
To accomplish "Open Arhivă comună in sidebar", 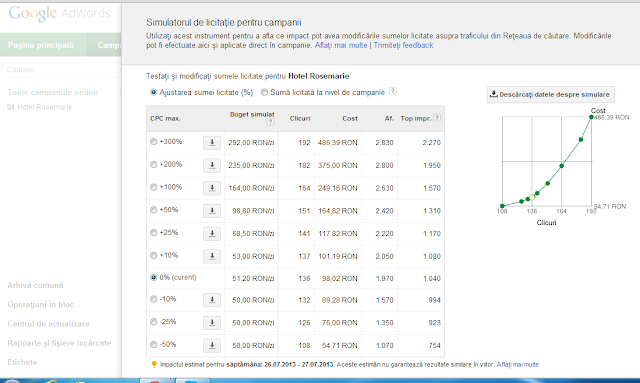I will (x=35, y=285).
